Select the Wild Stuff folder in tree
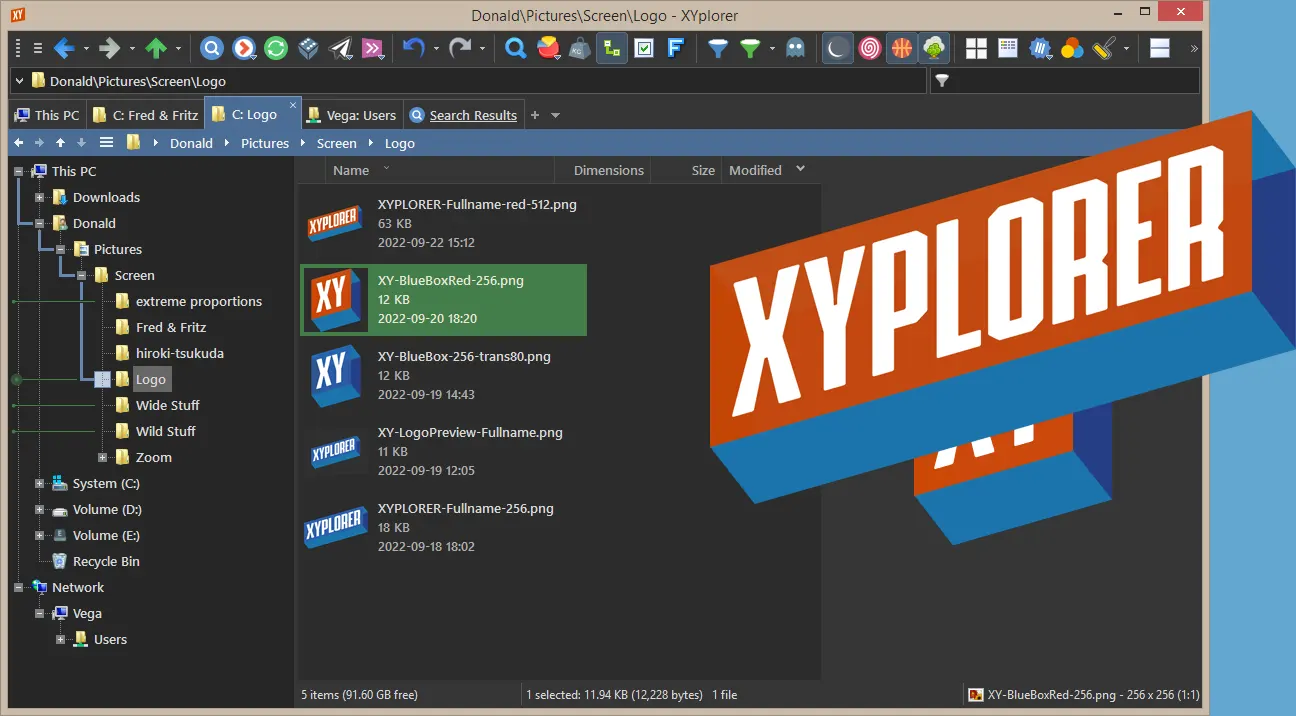 tap(165, 431)
